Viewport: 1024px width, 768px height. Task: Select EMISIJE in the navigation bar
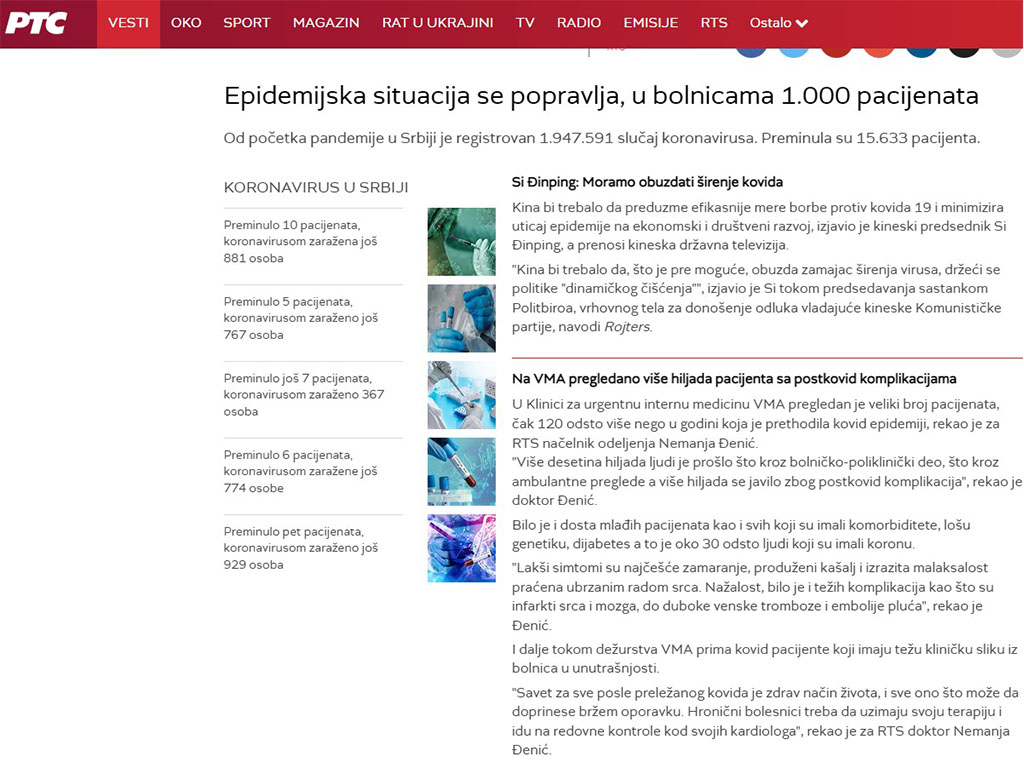650,23
